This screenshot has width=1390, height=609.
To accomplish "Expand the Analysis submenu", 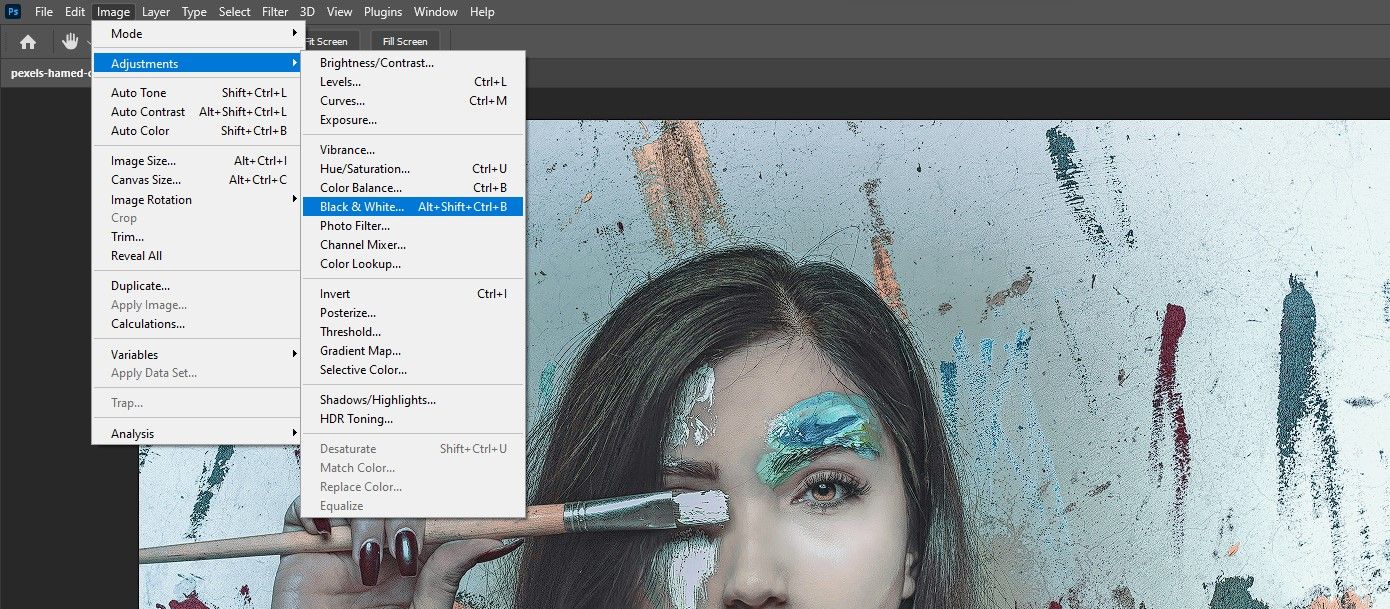I will [197, 434].
